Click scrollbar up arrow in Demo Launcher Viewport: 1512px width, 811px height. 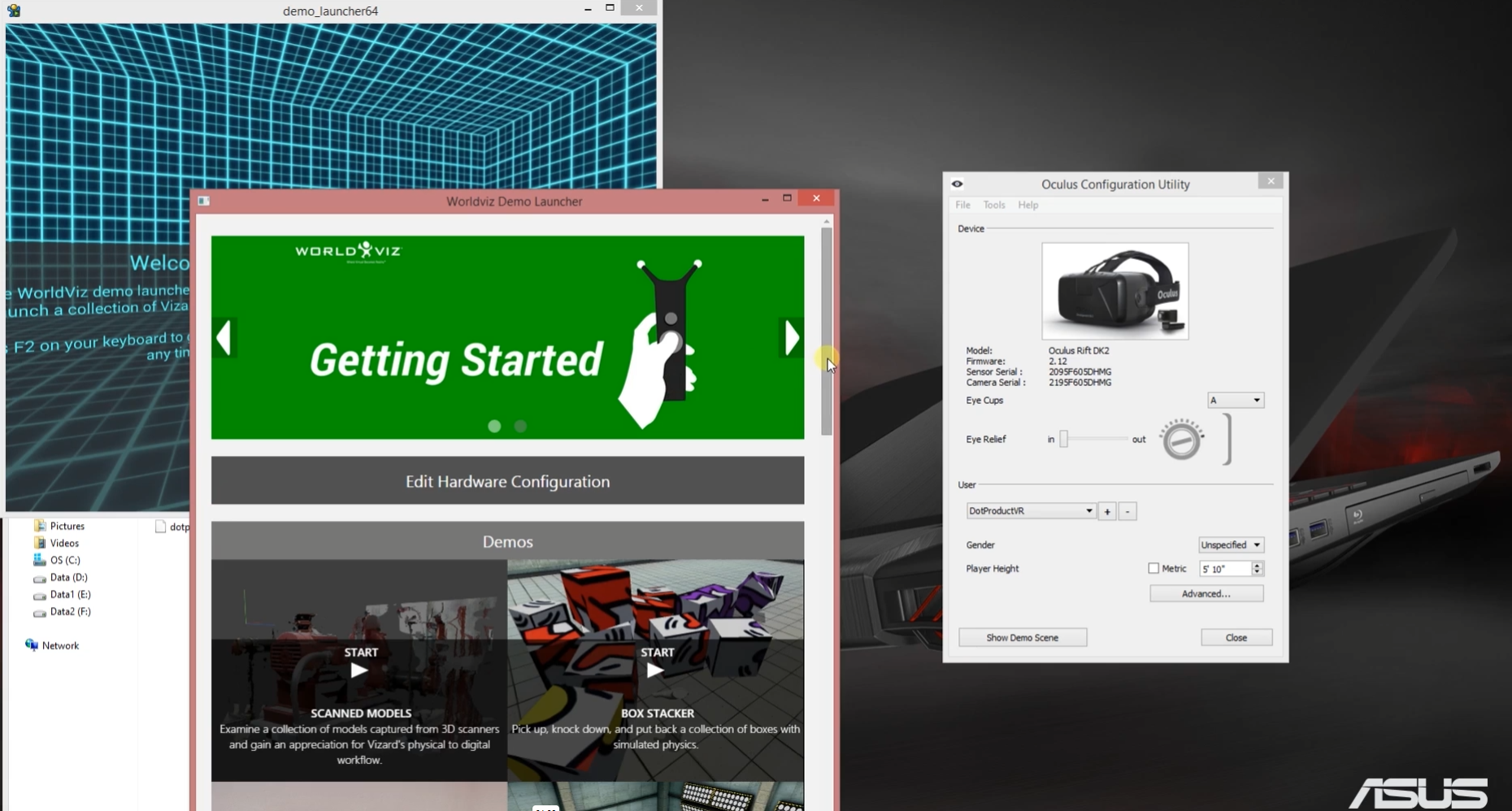tap(827, 221)
